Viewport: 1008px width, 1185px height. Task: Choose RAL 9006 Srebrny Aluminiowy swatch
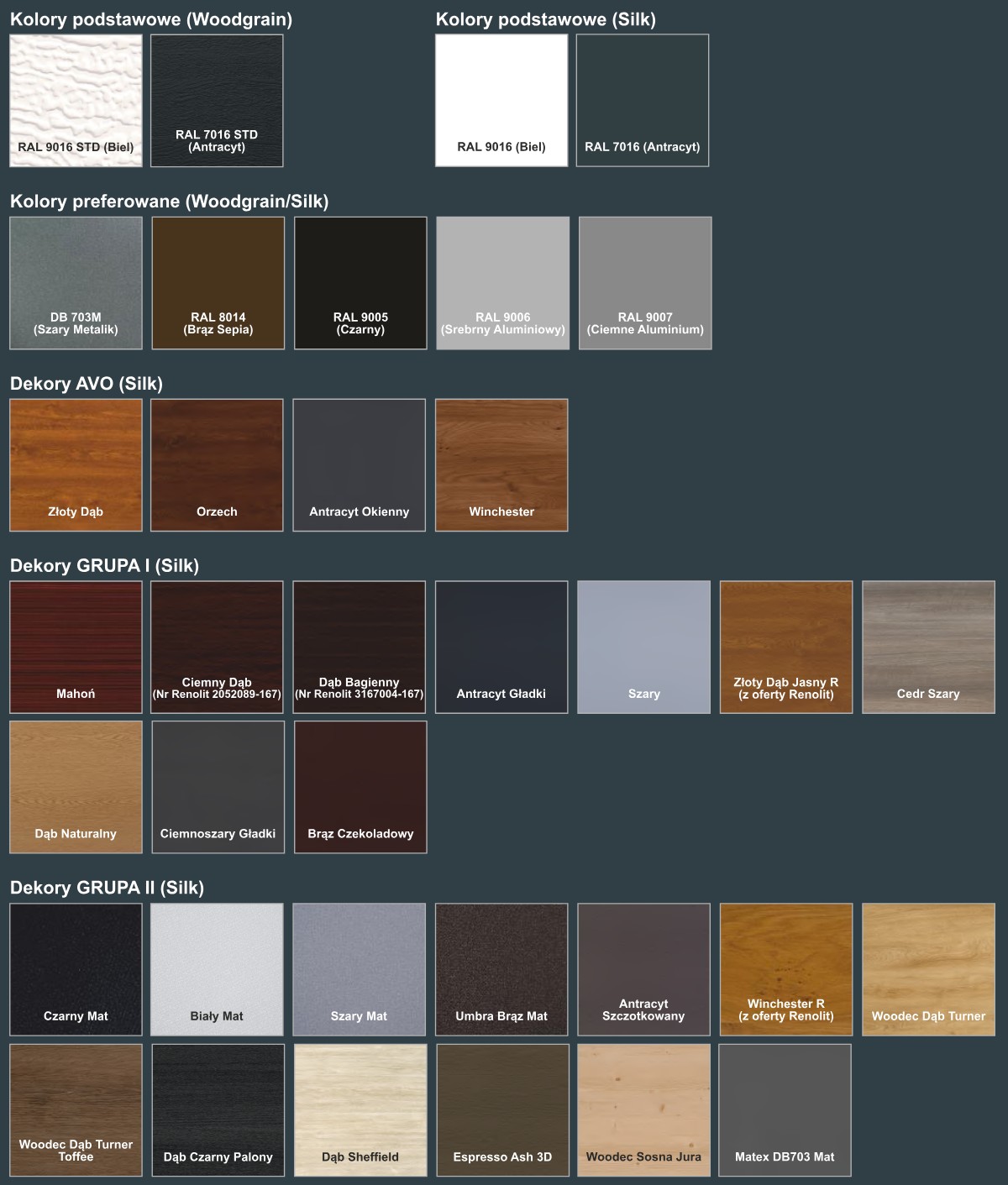(x=502, y=282)
